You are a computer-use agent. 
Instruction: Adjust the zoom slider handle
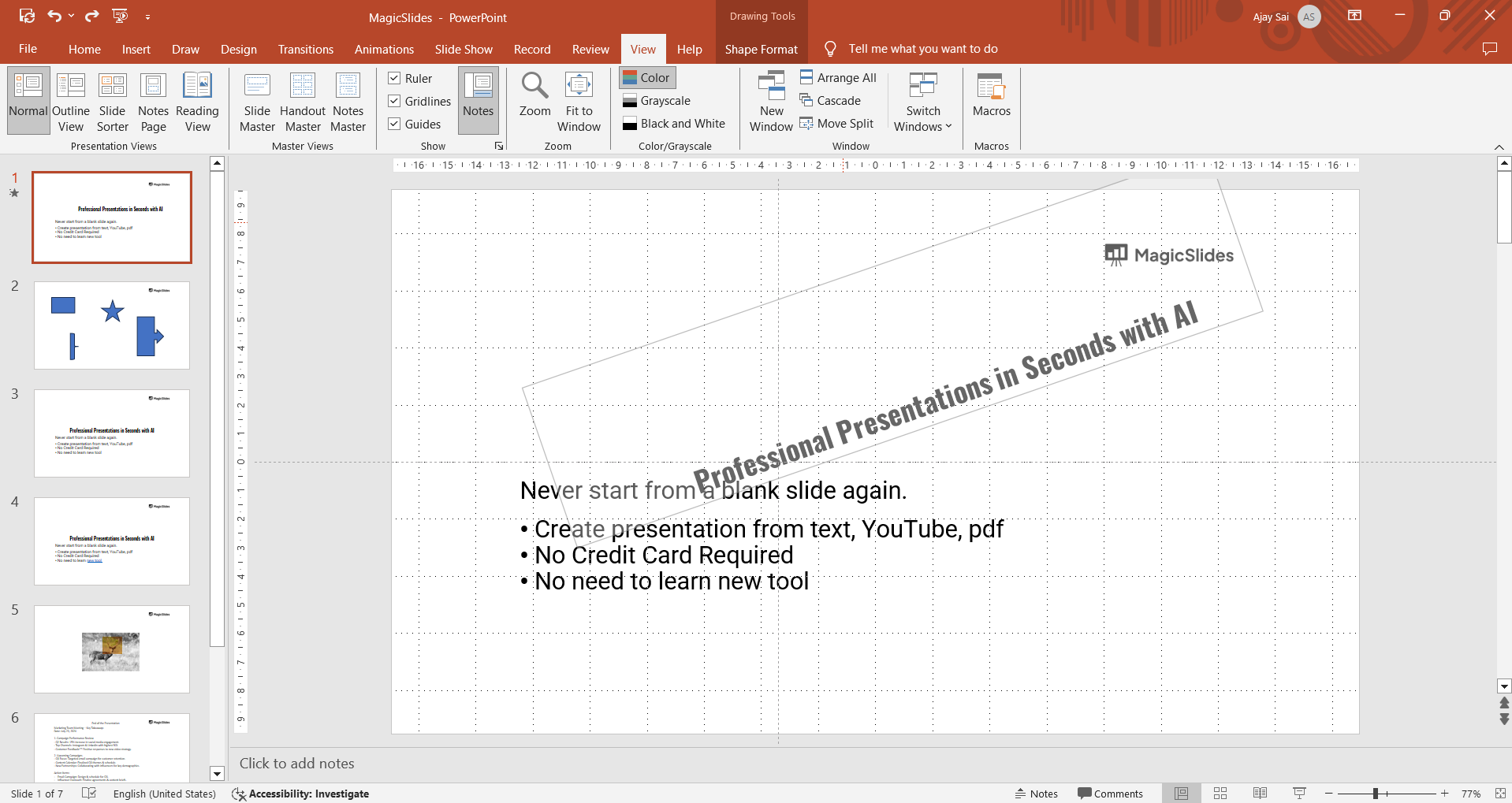(x=1375, y=794)
